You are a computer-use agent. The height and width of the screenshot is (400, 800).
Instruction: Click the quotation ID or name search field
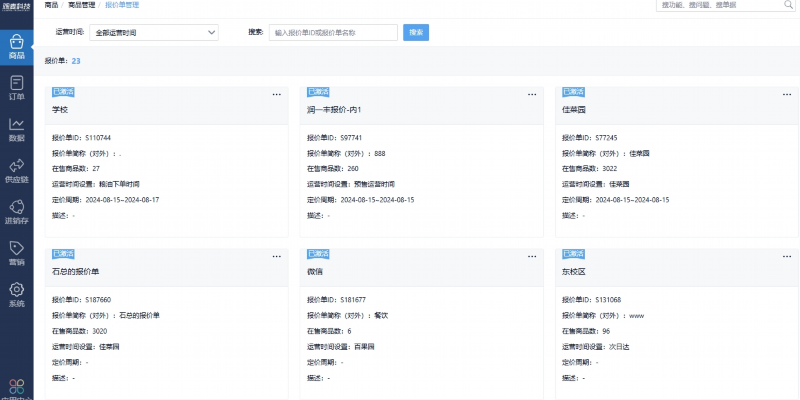[x=333, y=32]
